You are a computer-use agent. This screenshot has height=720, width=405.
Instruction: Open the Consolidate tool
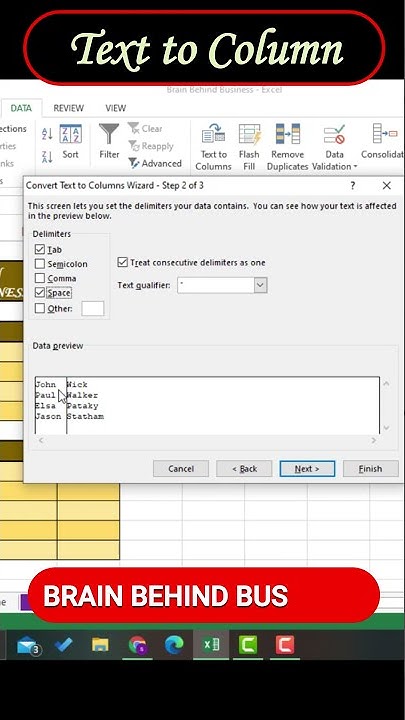pyautogui.click(x=382, y=141)
